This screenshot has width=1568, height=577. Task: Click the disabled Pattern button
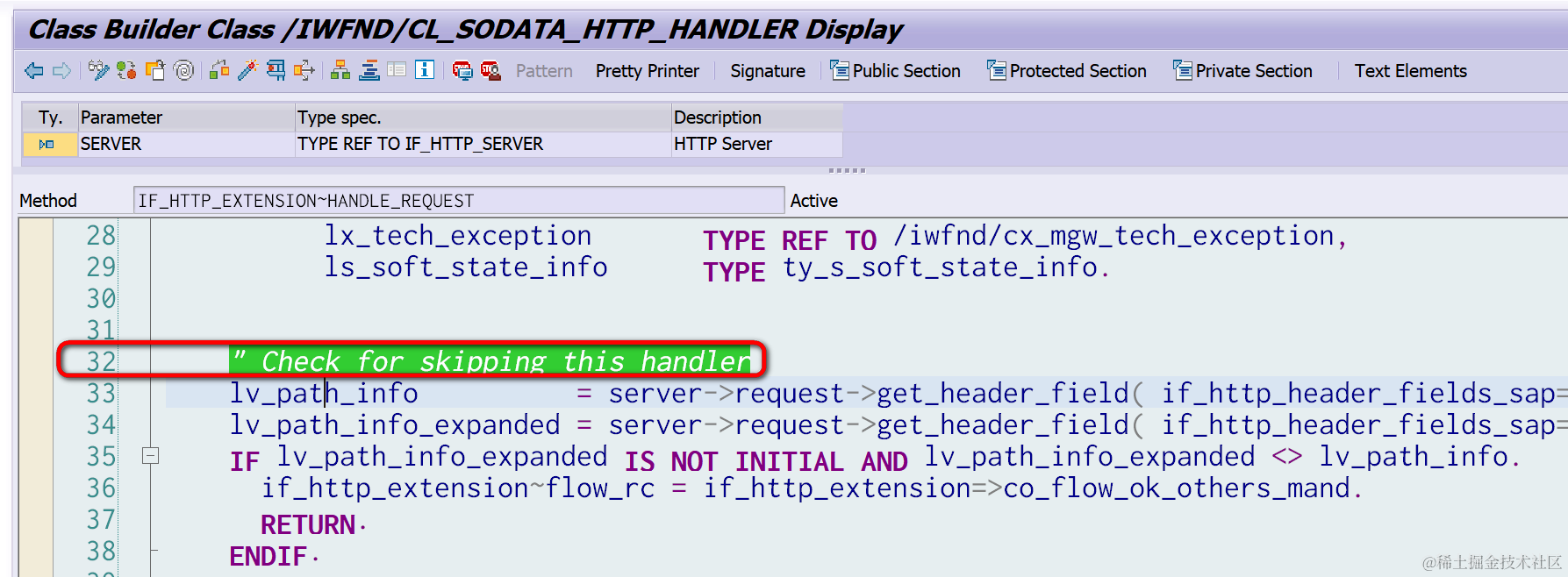tap(544, 71)
